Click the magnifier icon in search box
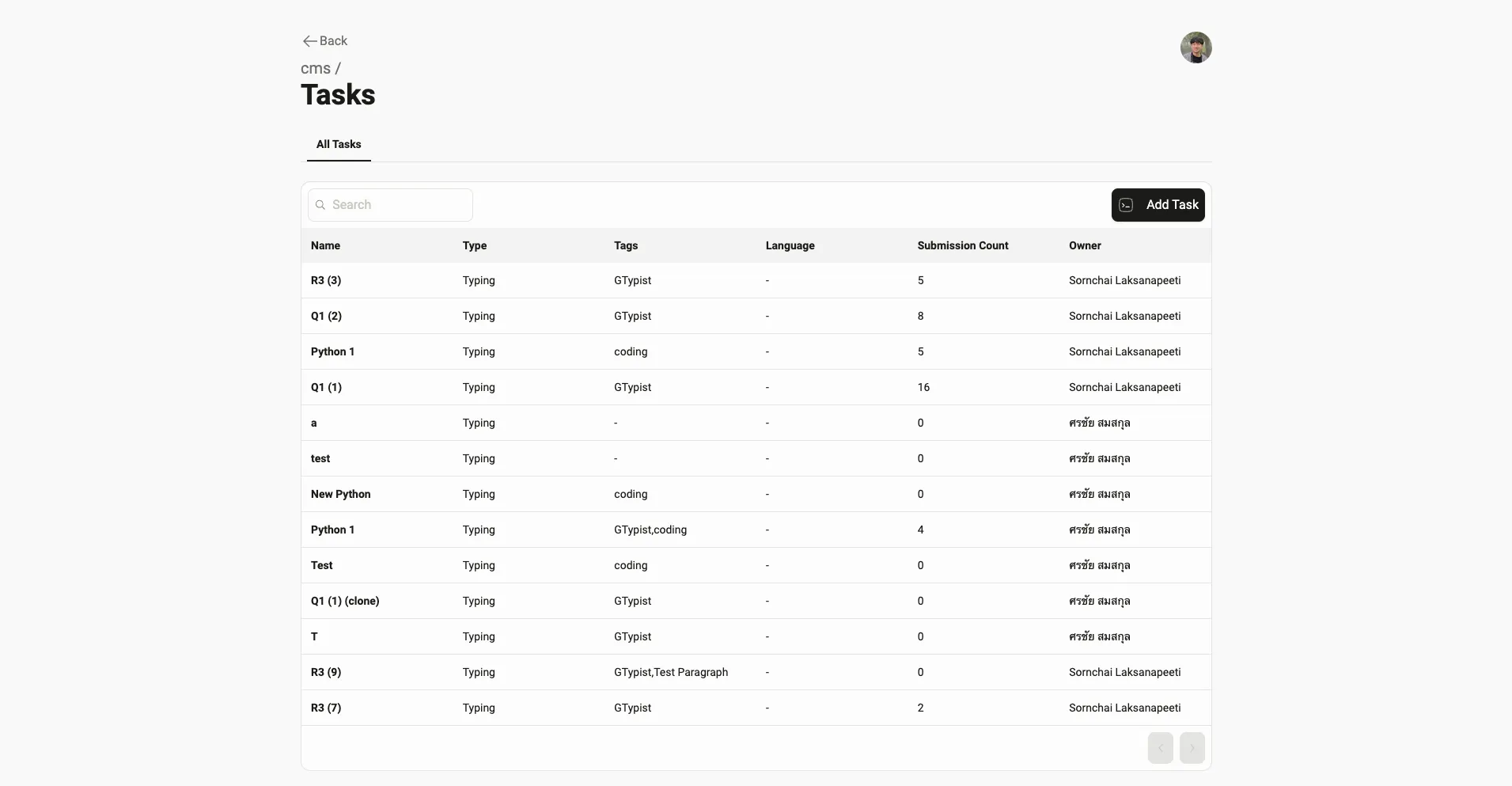1512x786 pixels. [320, 205]
